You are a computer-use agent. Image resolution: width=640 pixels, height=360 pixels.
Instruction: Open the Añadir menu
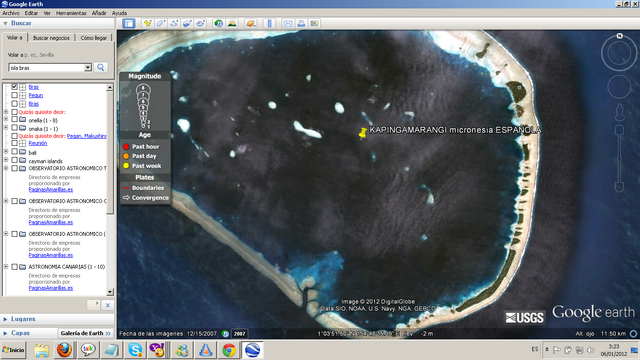click(x=99, y=13)
